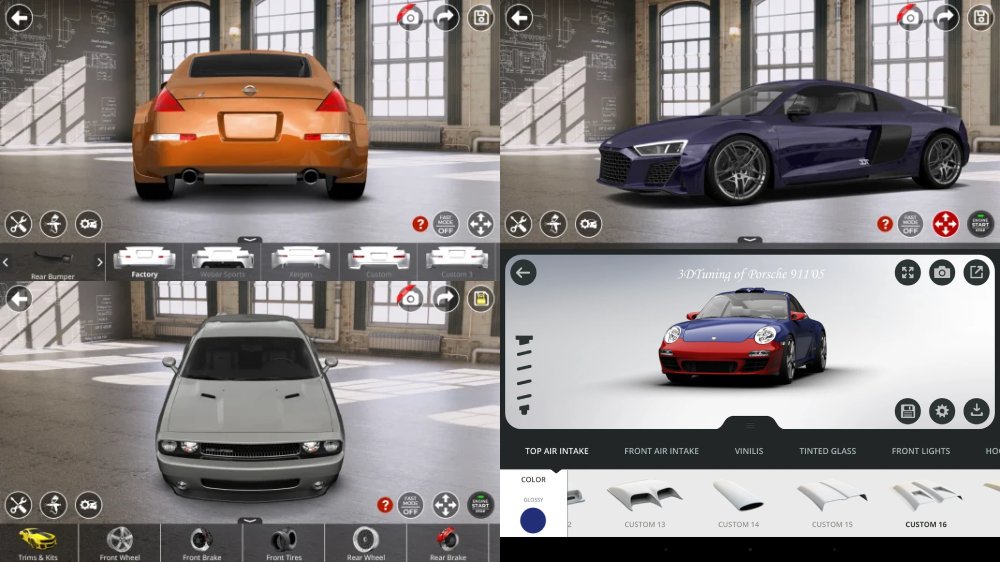Collapse the category tray in the Challenger panel
Screen dimensions: 1000x562
pos(250,521)
